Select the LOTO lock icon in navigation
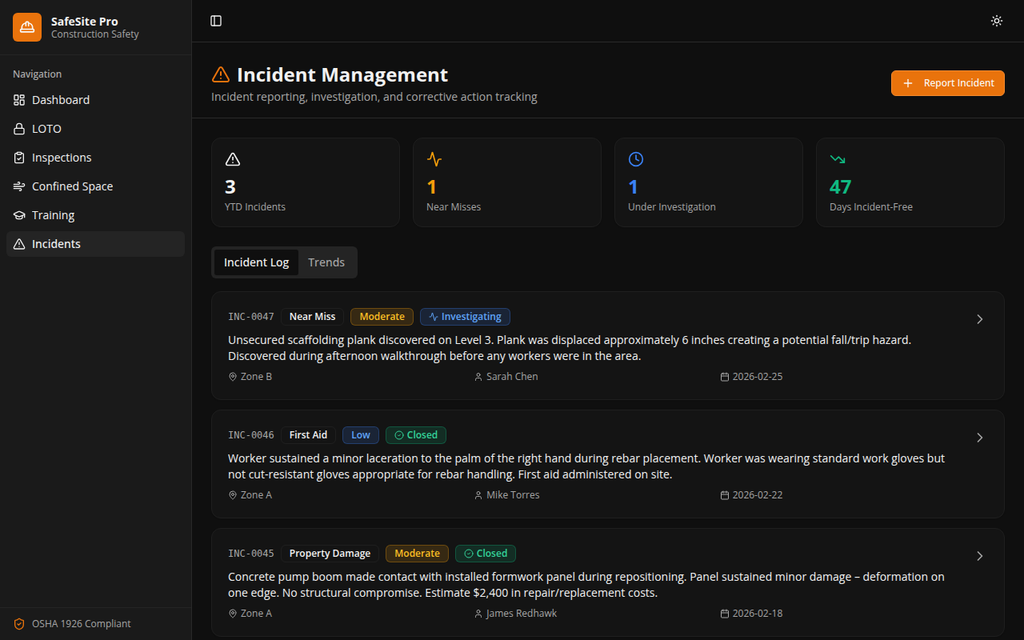 tap(22, 128)
